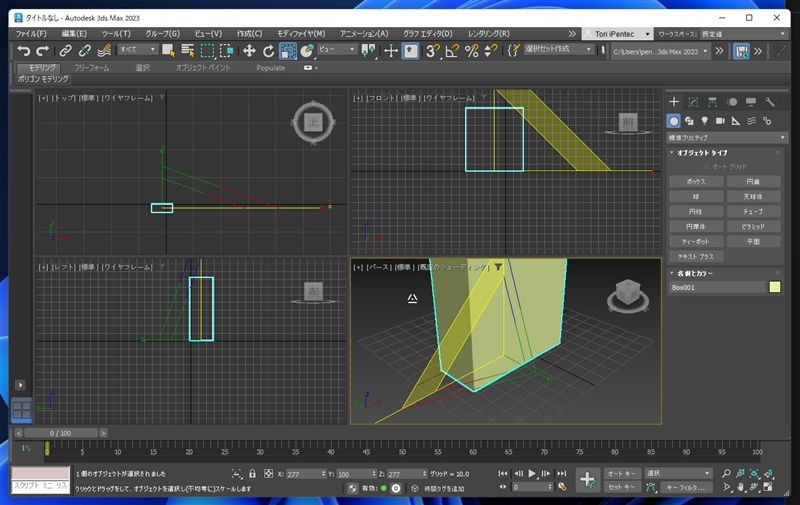The width and height of the screenshot is (800, 505).
Task: Click the 円柱 primitive button
Action: pyautogui.click(x=696, y=211)
